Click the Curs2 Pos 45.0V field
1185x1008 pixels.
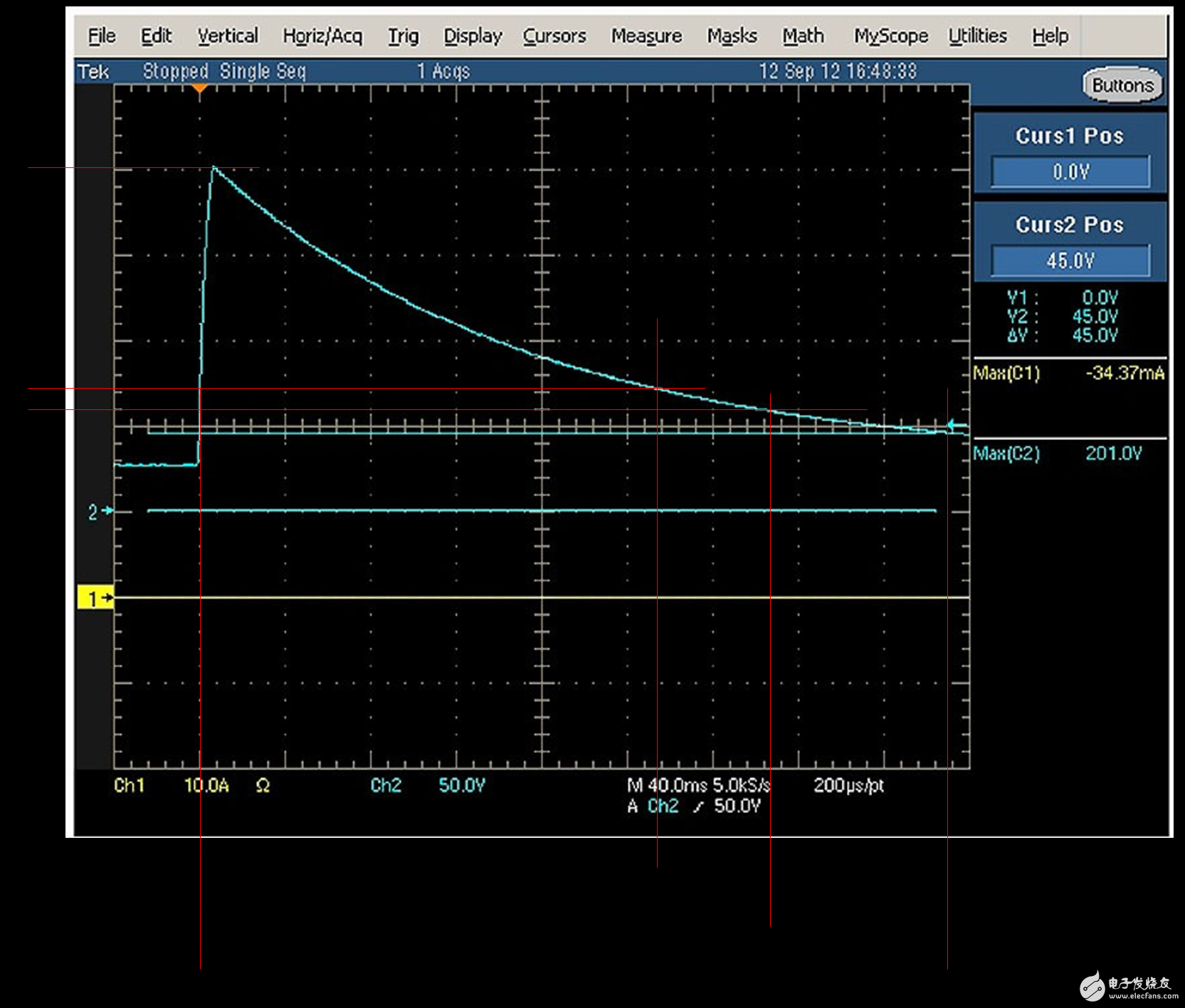(x=1070, y=261)
